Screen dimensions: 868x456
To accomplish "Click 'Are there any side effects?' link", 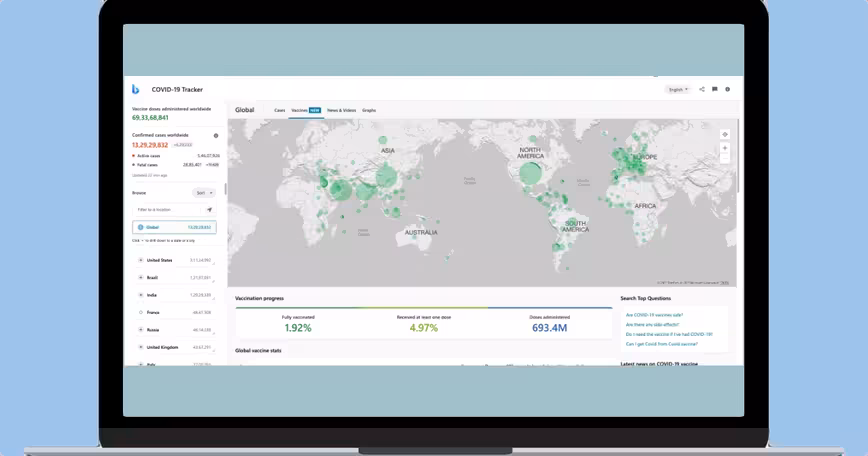I will tap(653, 325).
